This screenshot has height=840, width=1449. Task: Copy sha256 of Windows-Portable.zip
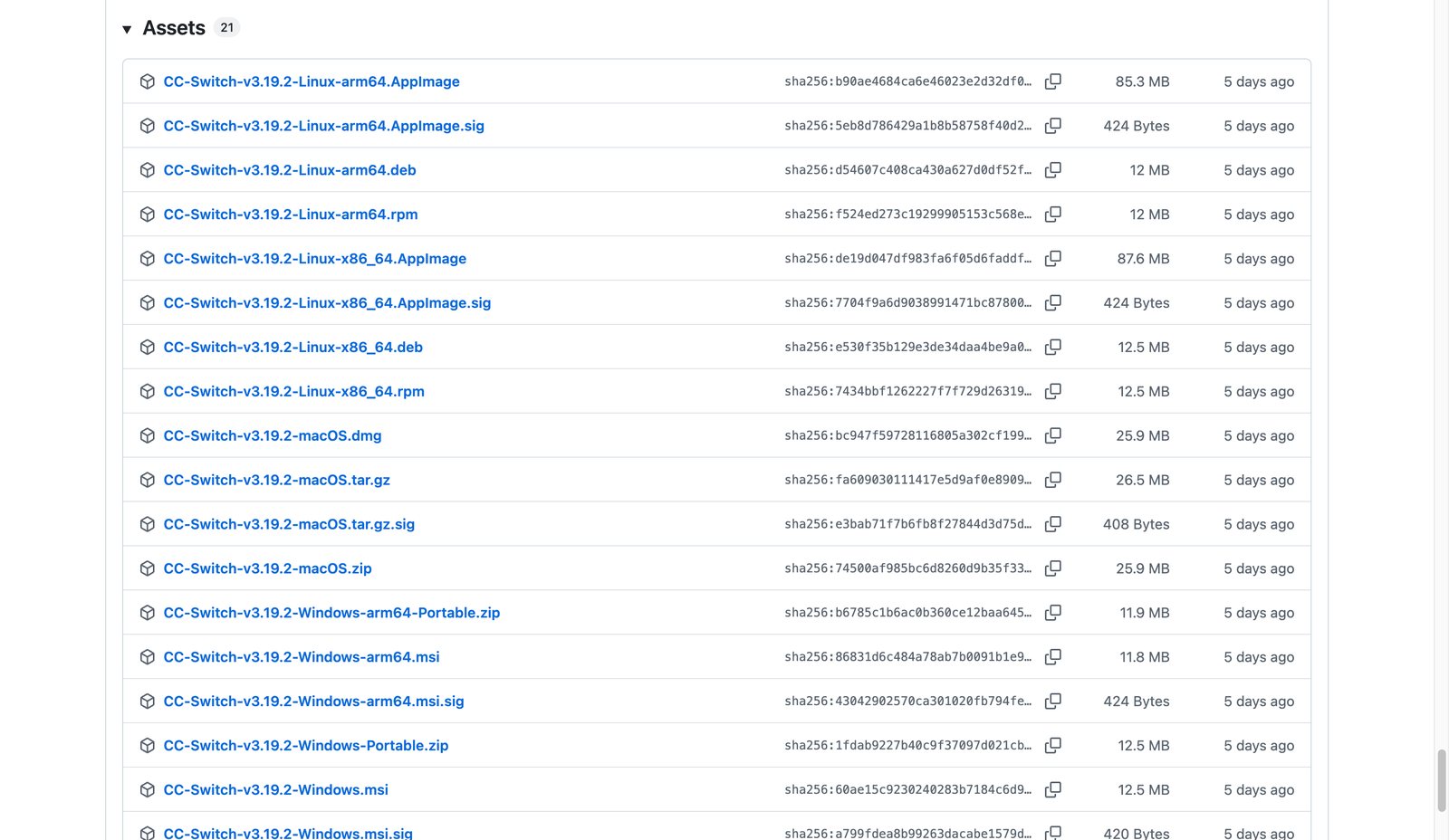click(1052, 745)
